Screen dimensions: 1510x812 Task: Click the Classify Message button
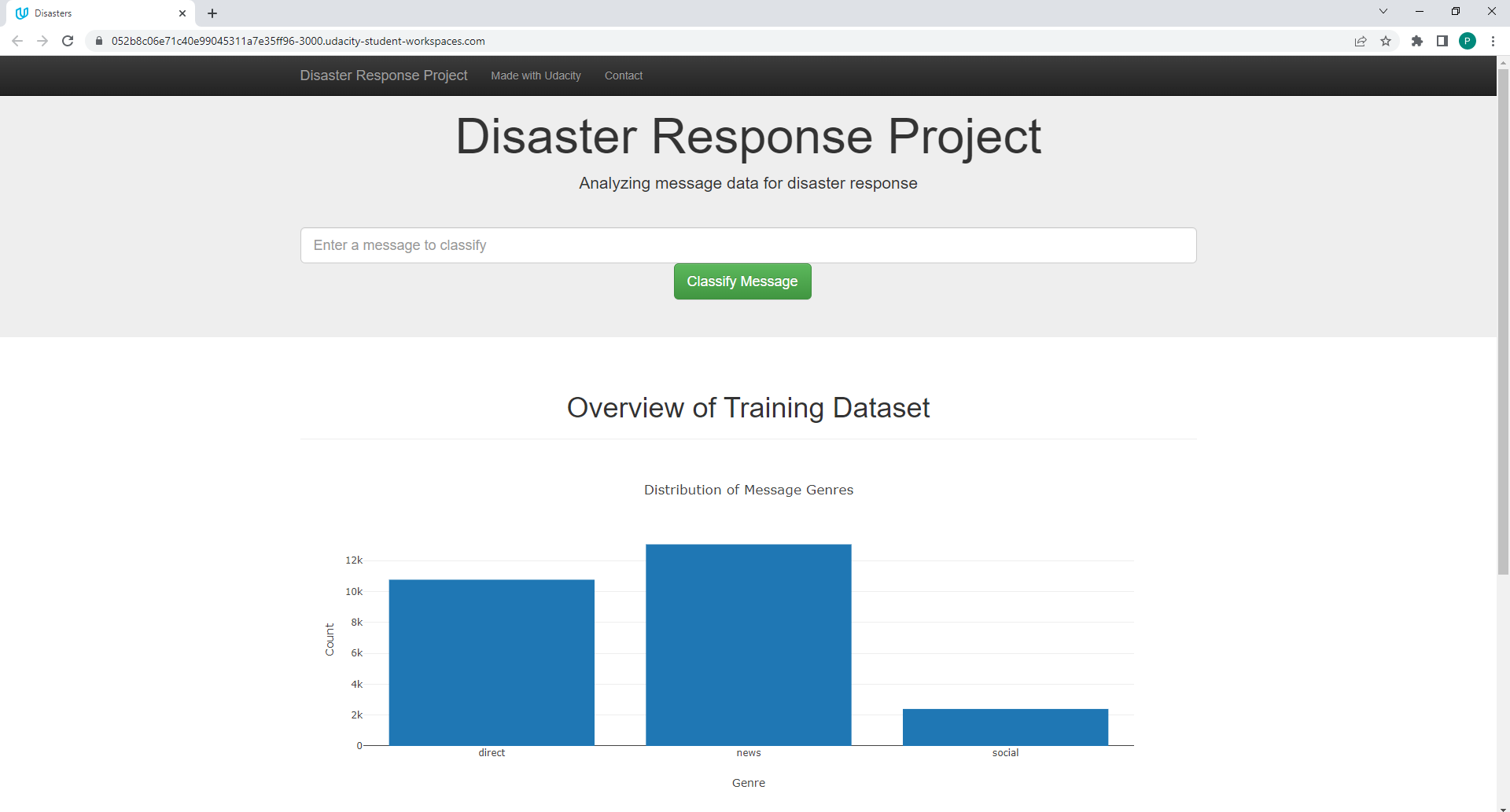tap(742, 281)
